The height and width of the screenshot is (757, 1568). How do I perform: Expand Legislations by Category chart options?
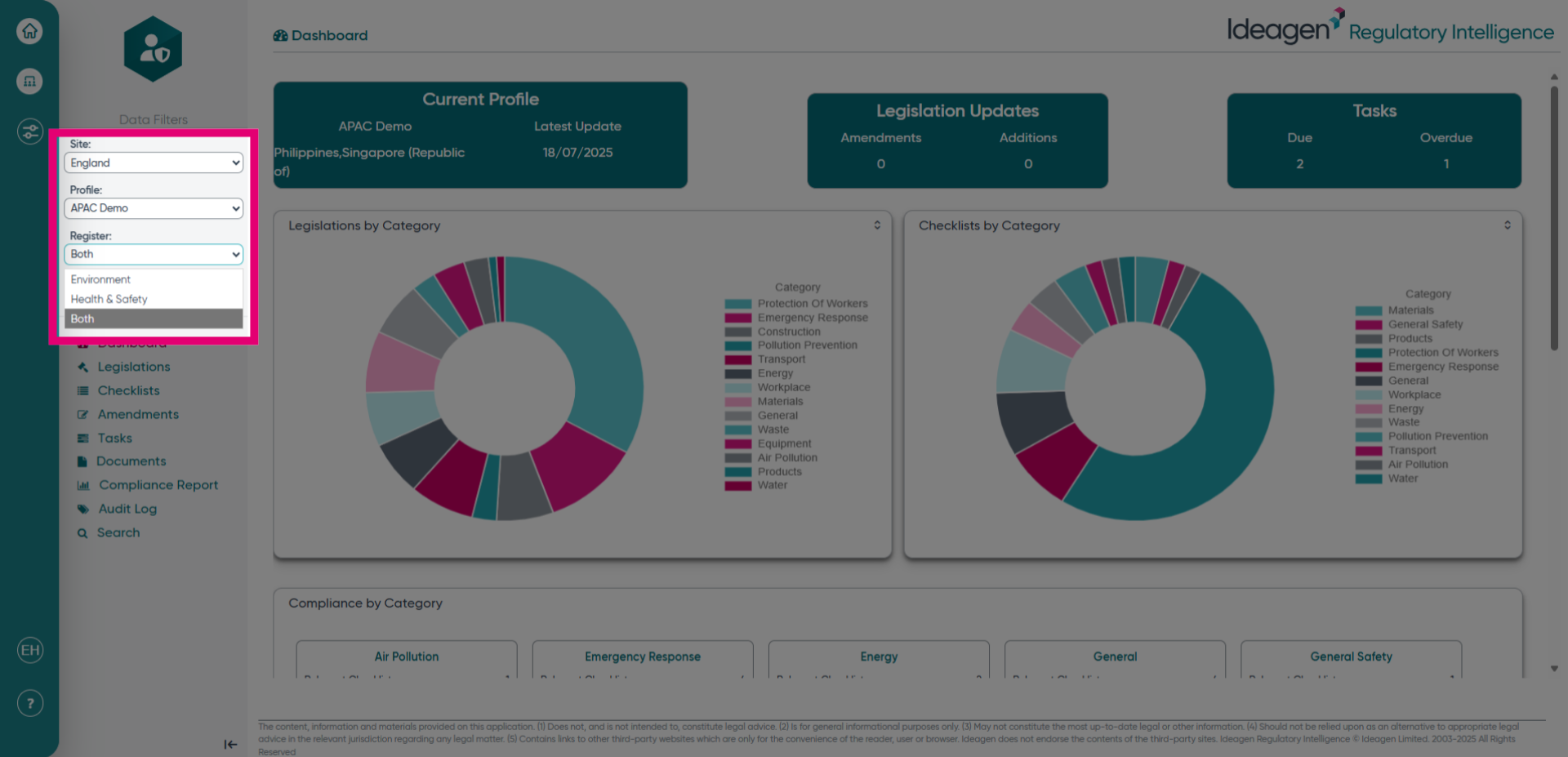click(877, 225)
